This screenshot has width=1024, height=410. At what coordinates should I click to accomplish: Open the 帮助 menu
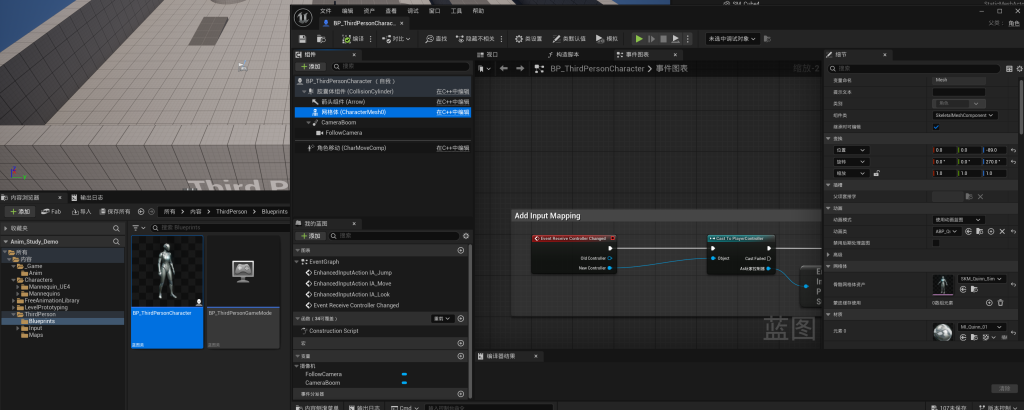(x=479, y=11)
